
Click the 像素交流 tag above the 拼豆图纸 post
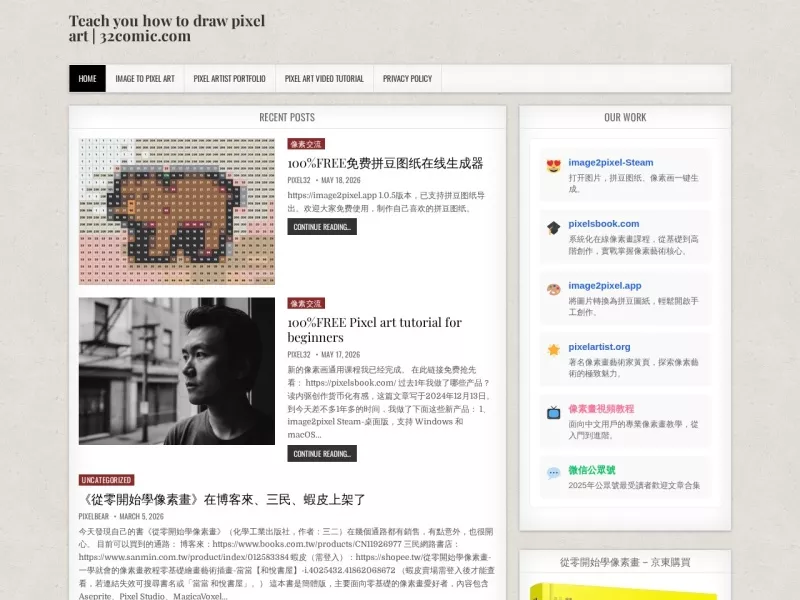306,144
